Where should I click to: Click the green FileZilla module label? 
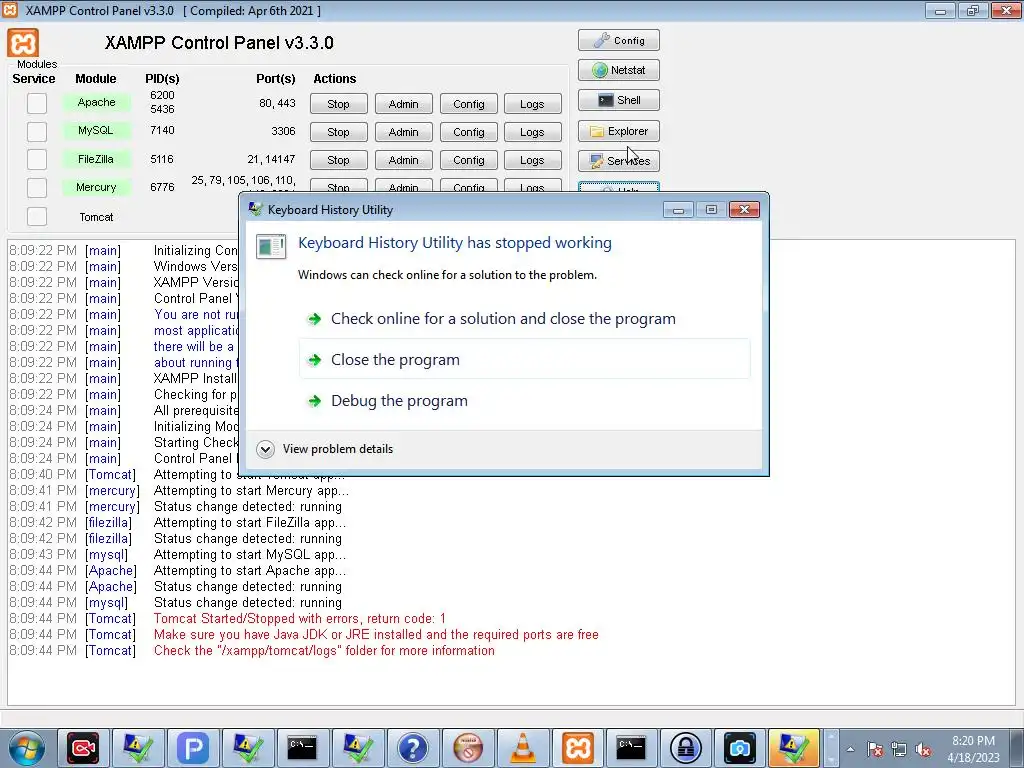96,159
